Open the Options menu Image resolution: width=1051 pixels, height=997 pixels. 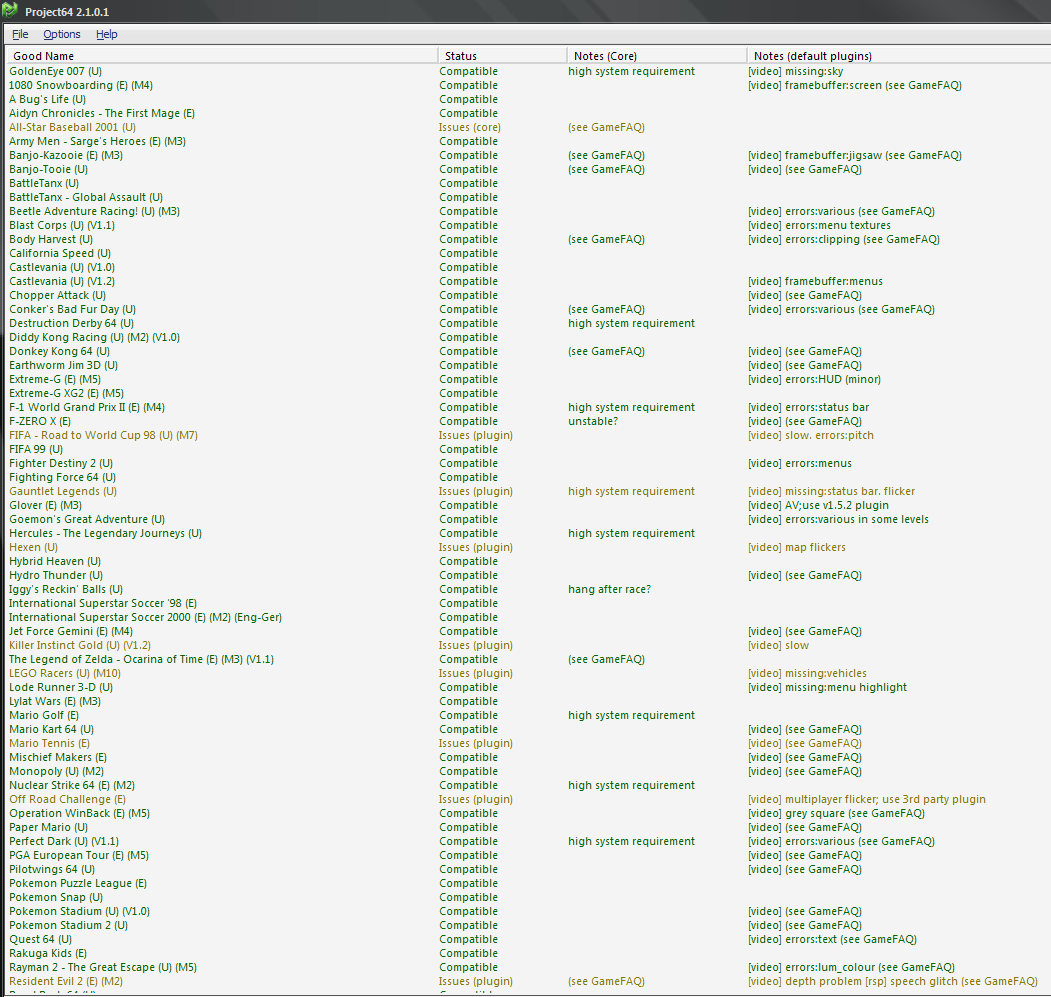click(62, 34)
